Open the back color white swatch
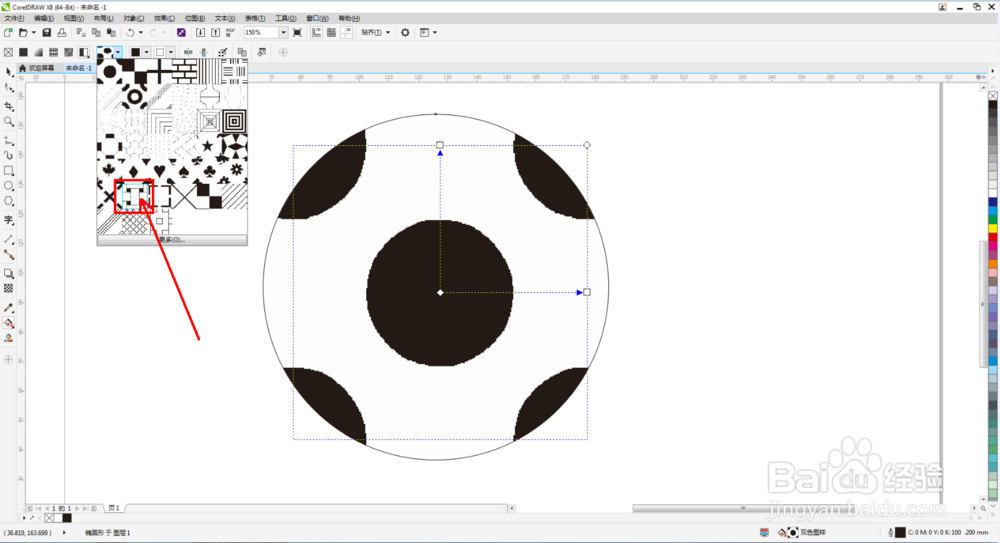The image size is (1000, 543). point(160,52)
